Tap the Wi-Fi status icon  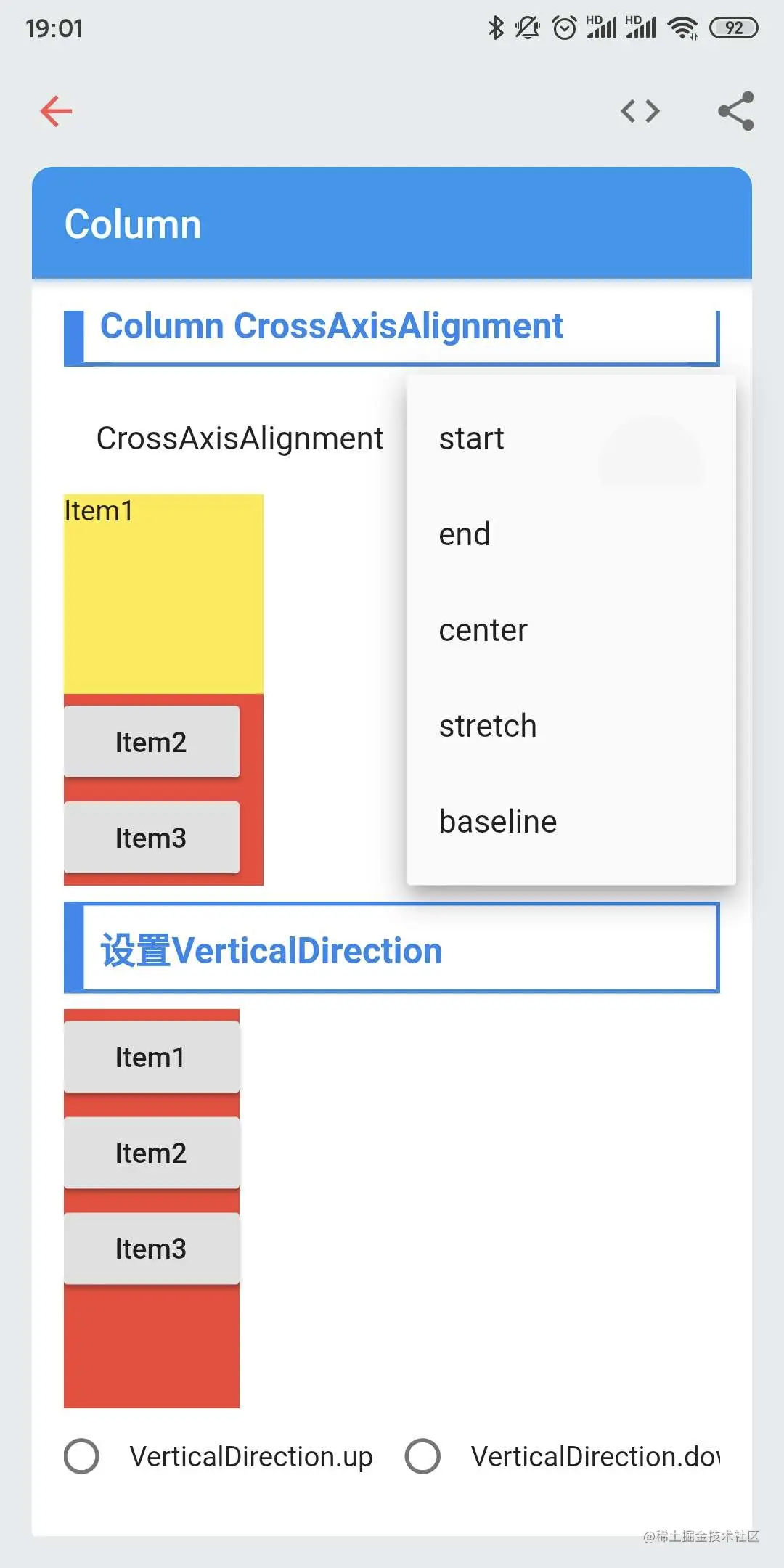[x=682, y=28]
